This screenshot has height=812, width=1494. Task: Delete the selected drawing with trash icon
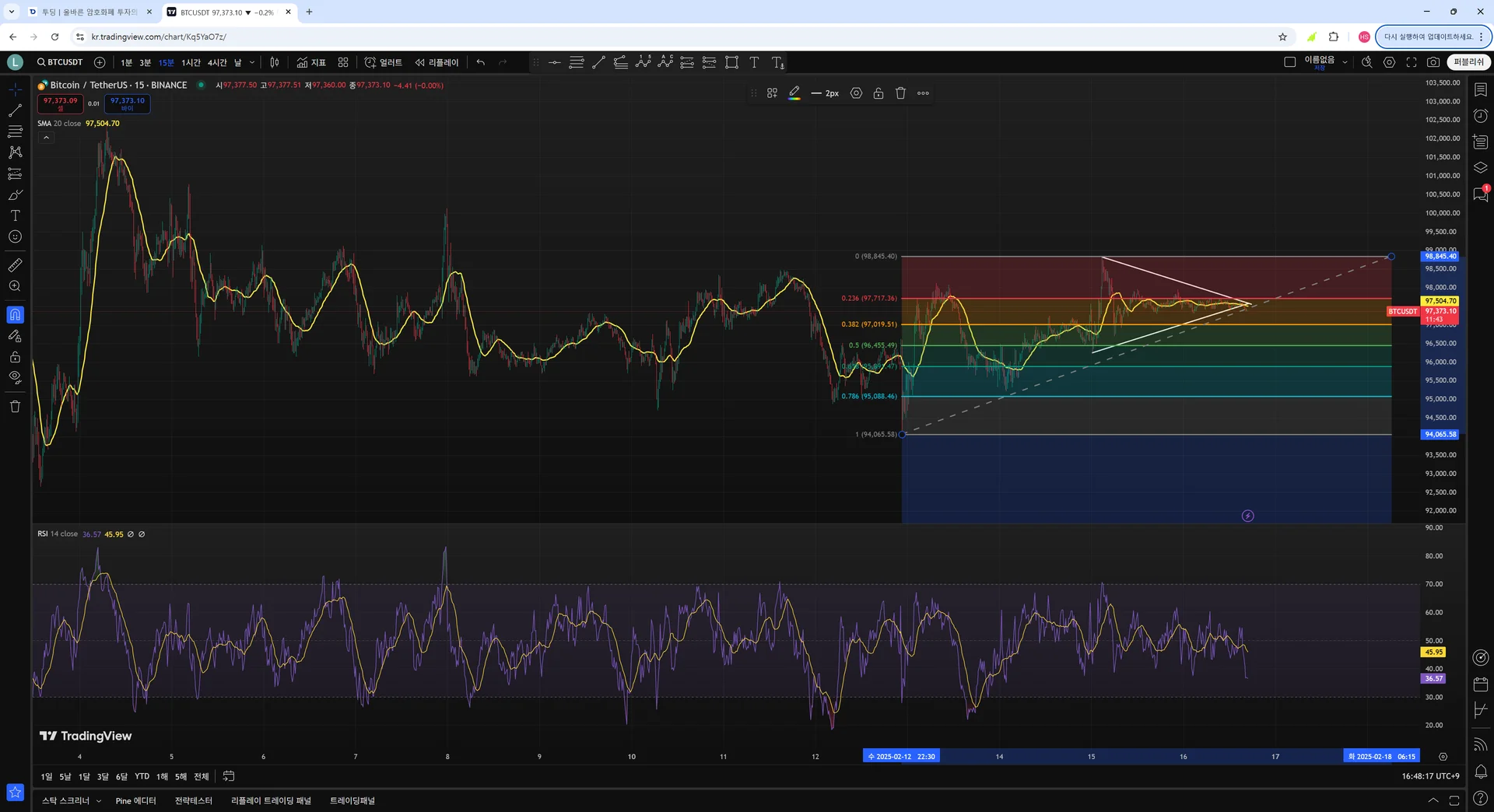pos(900,93)
